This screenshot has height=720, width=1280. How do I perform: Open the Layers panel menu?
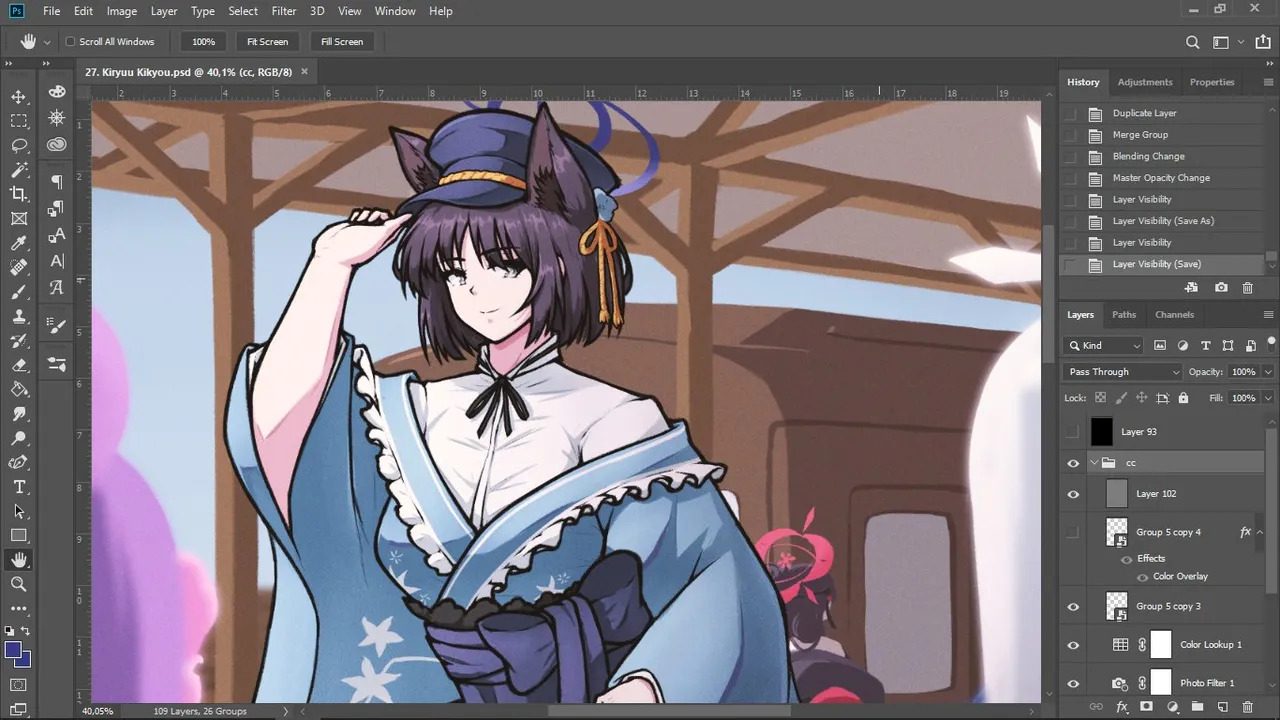(1270, 315)
